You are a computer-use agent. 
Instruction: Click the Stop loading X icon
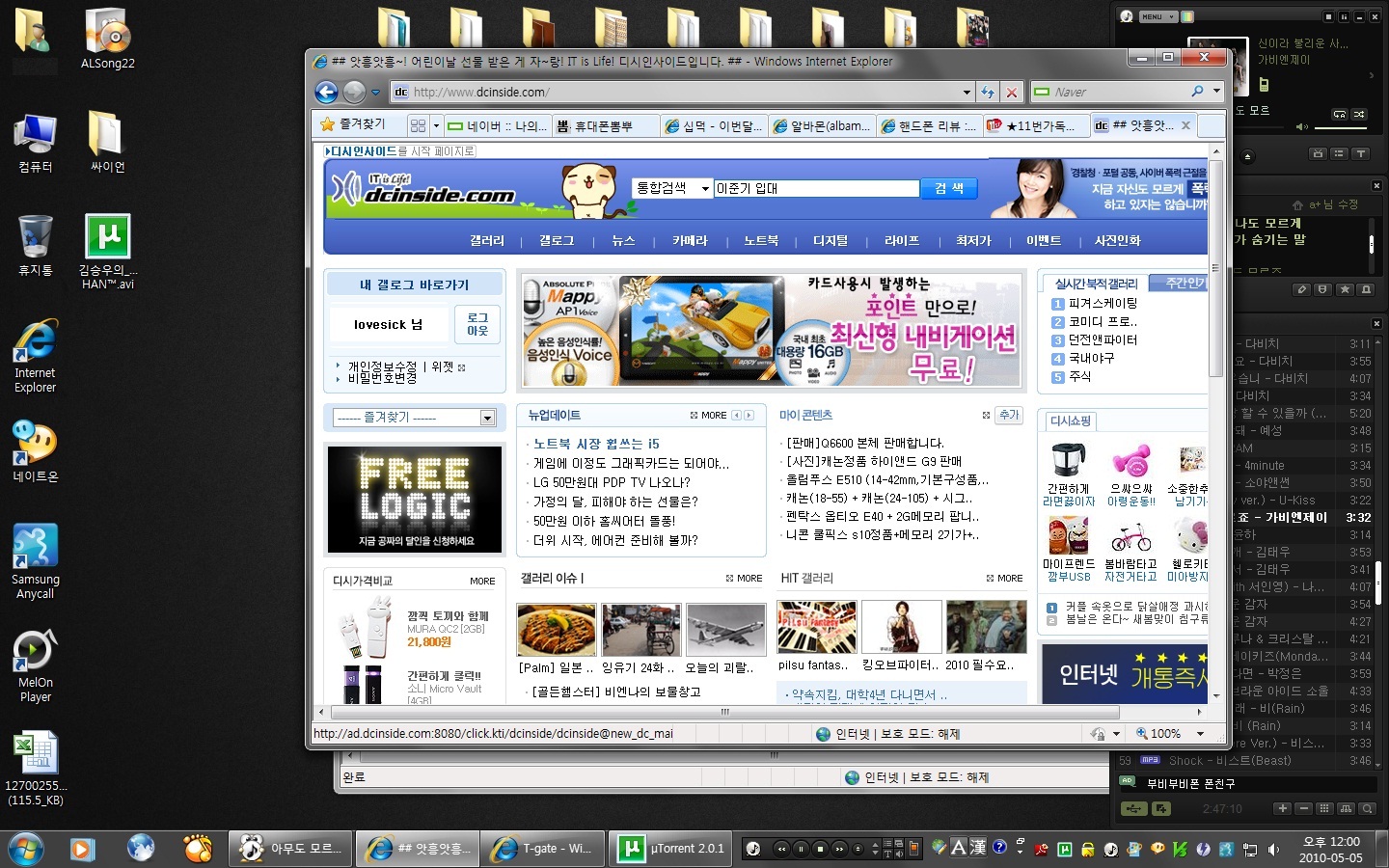point(1011,92)
